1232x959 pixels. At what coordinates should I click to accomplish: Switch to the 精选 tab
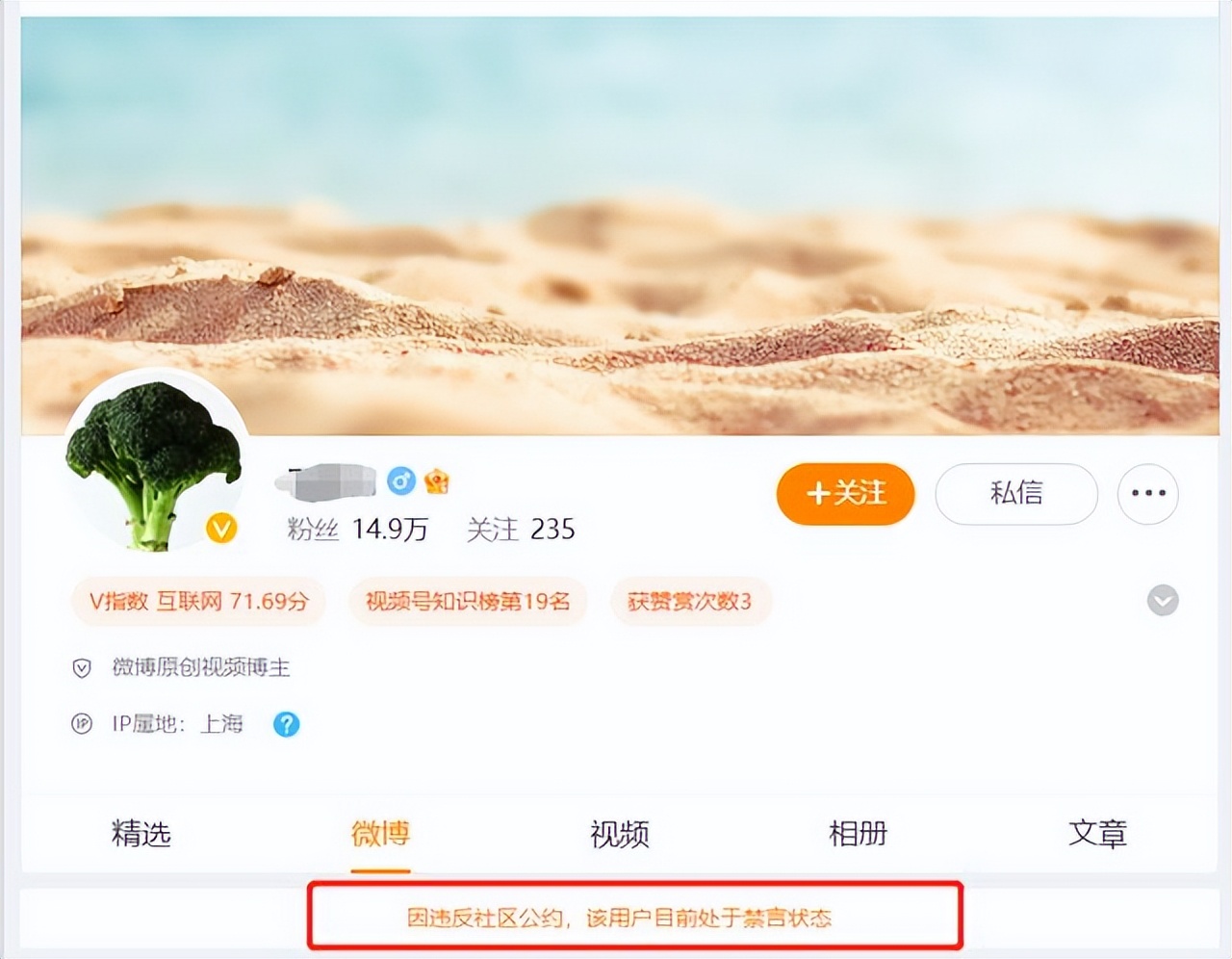click(x=141, y=833)
